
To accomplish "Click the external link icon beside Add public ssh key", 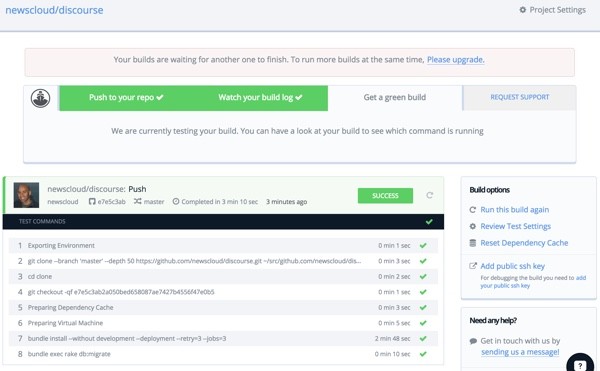I will click(473, 266).
